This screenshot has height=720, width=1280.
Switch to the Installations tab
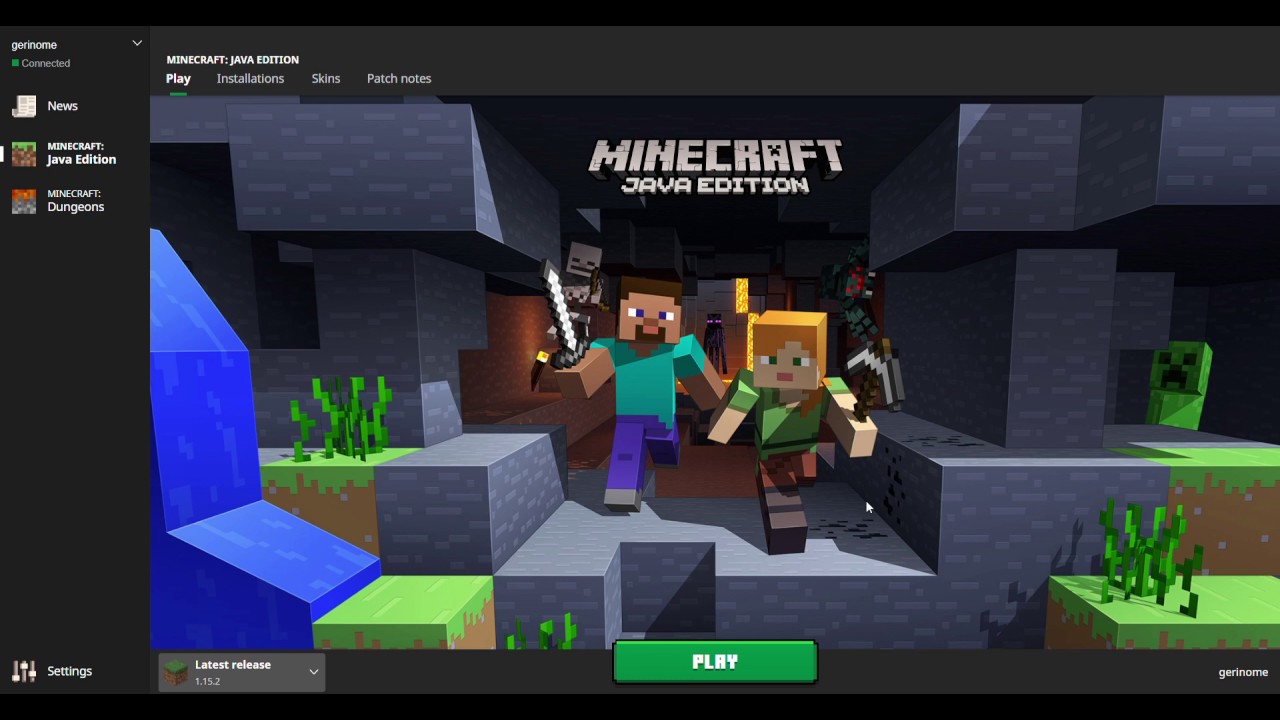tap(250, 78)
